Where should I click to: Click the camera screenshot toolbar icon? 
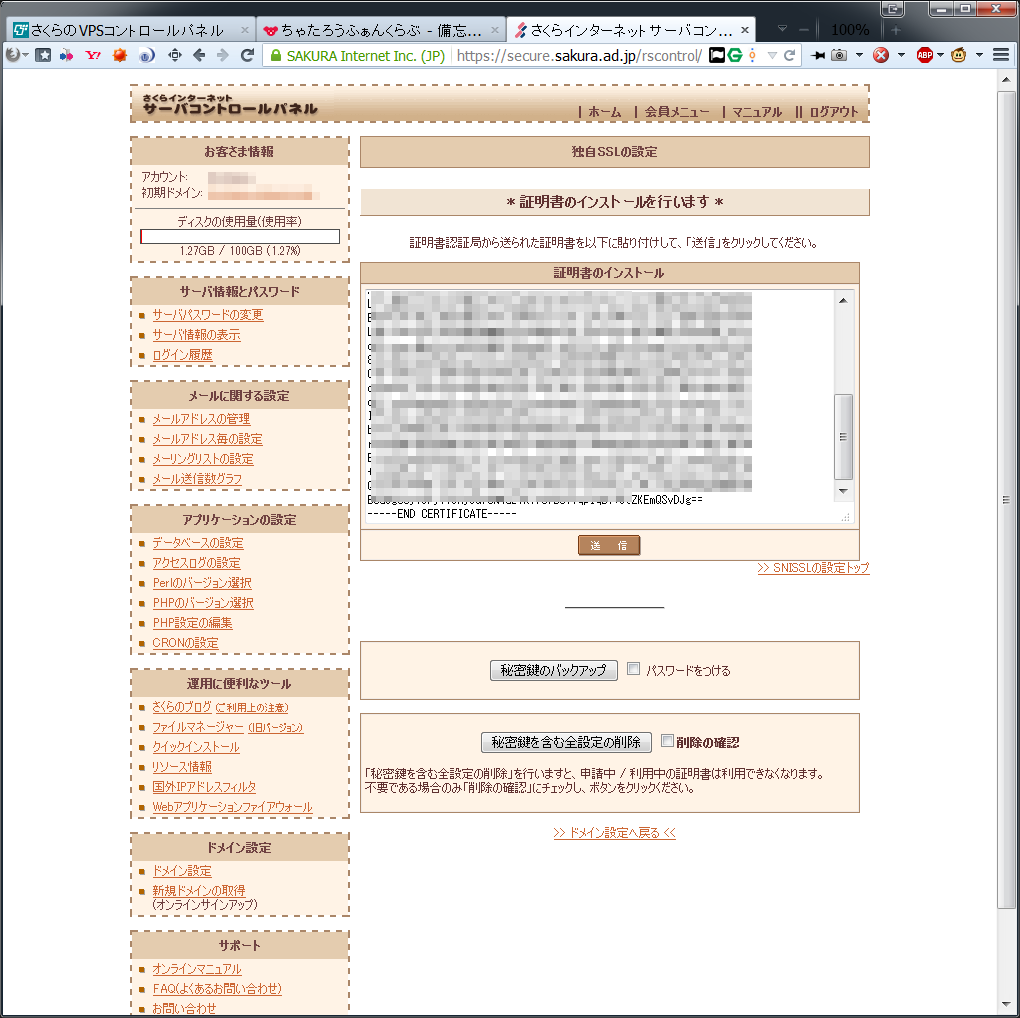point(840,55)
